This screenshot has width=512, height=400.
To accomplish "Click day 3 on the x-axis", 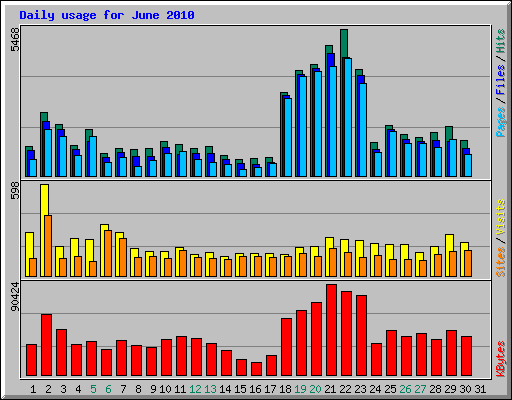I will pyautogui.click(x=63, y=389).
